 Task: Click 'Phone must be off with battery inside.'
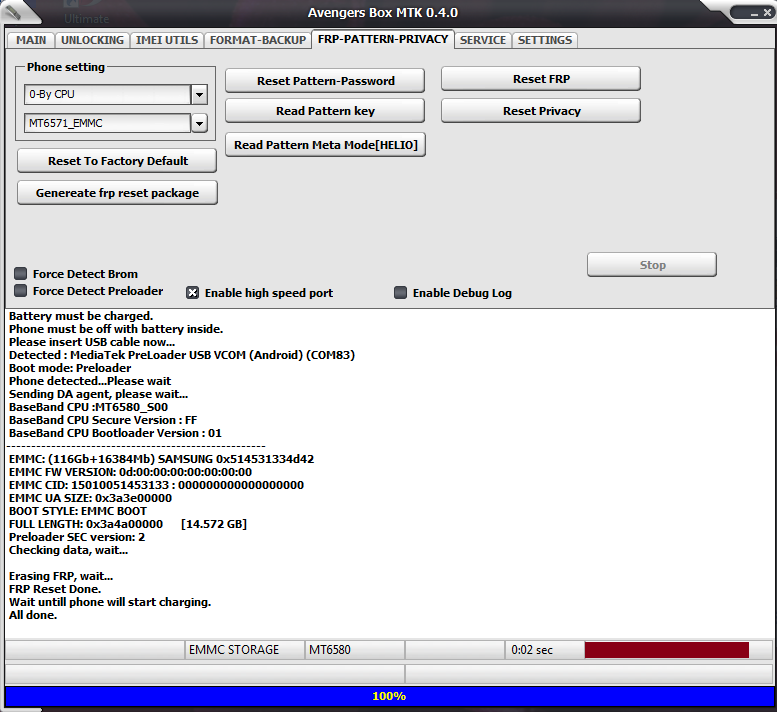[116, 329]
